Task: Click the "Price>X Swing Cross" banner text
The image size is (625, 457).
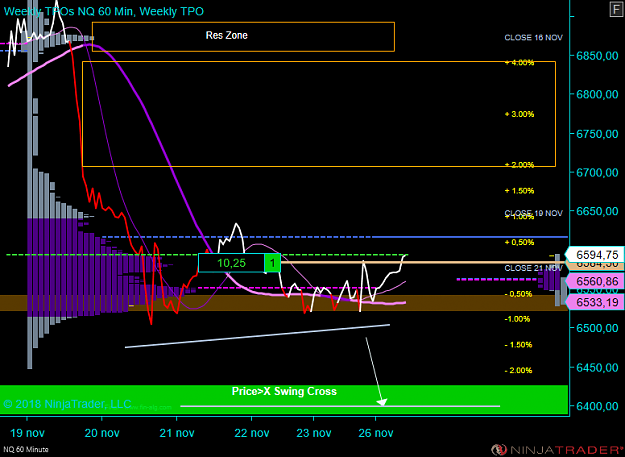Action: [284, 391]
